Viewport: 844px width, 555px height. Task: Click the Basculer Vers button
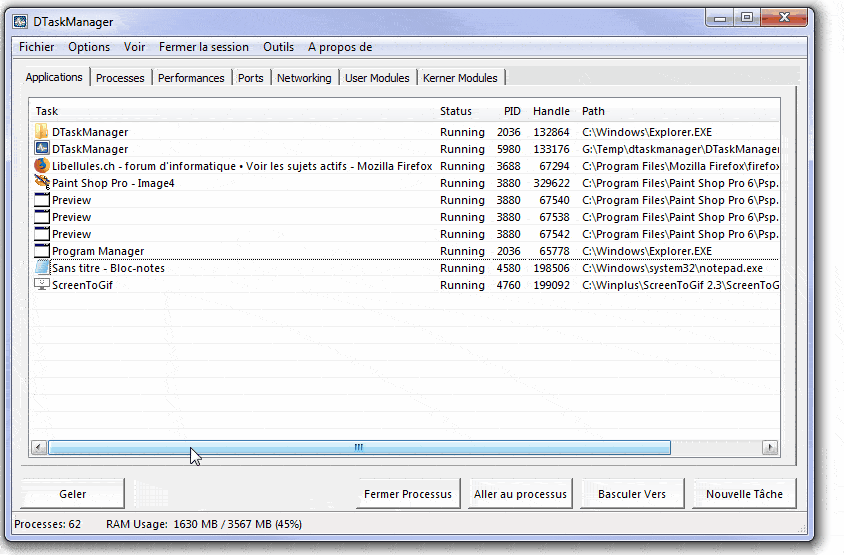click(632, 494)
